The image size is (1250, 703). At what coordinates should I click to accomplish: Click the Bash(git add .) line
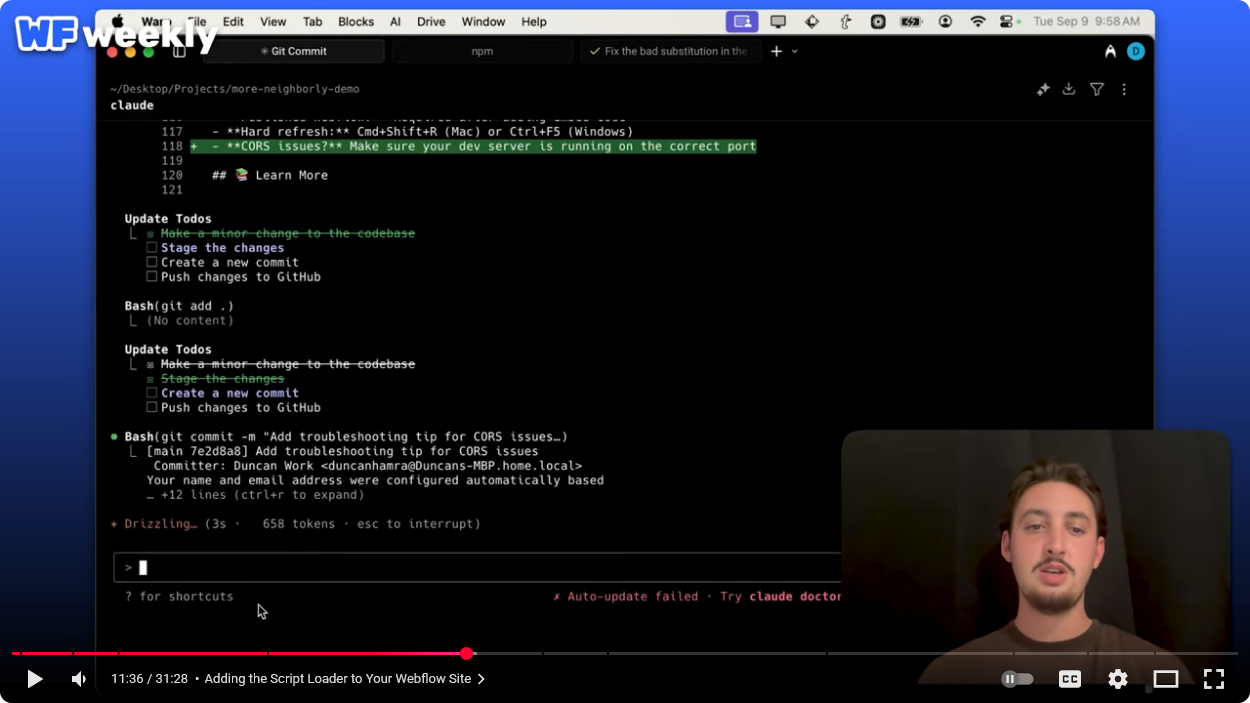coord(179,306)
